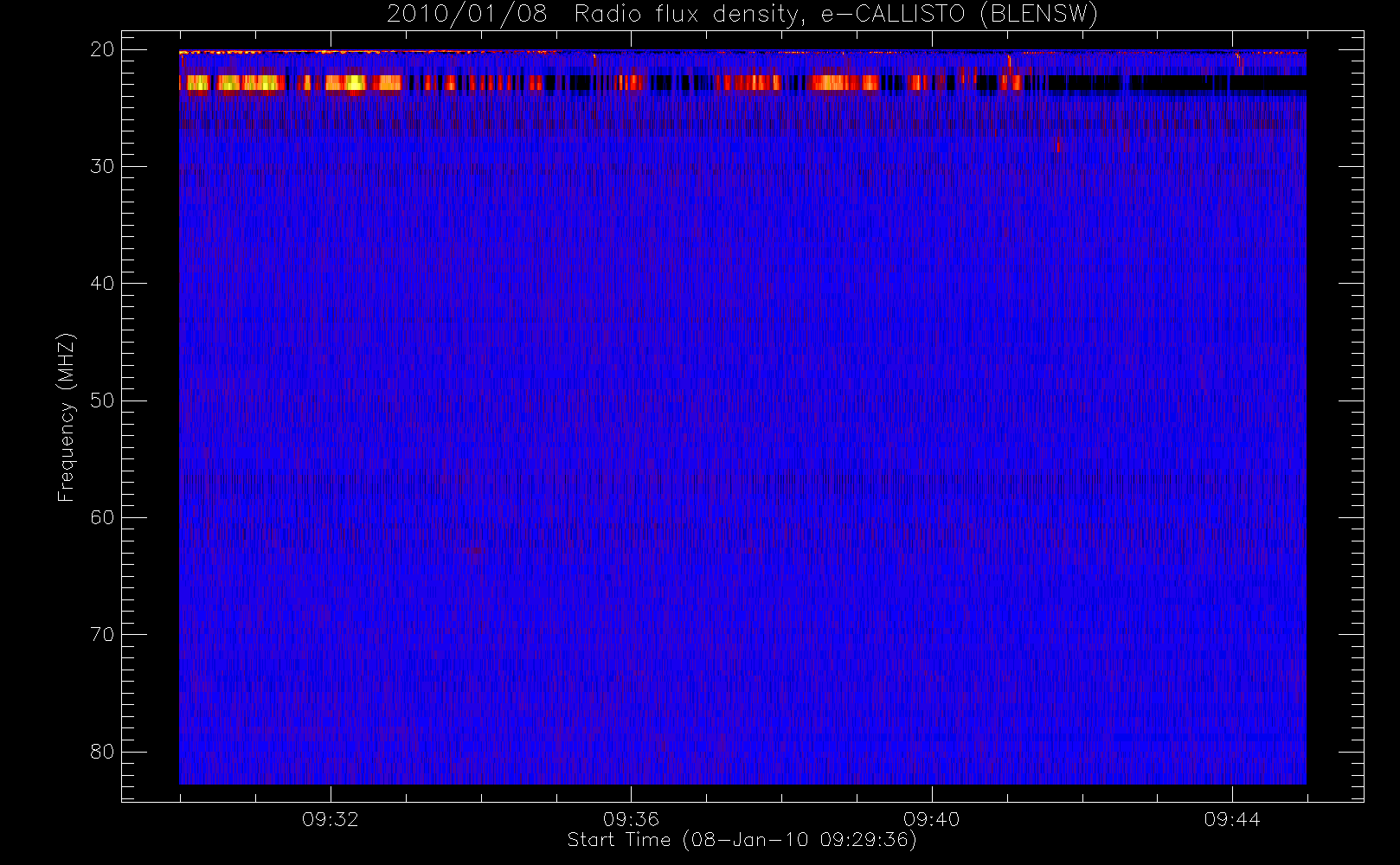The image size is (1400, 865).
Task: Click the 20 frequency tick label
Action: (x=102, y=49)
